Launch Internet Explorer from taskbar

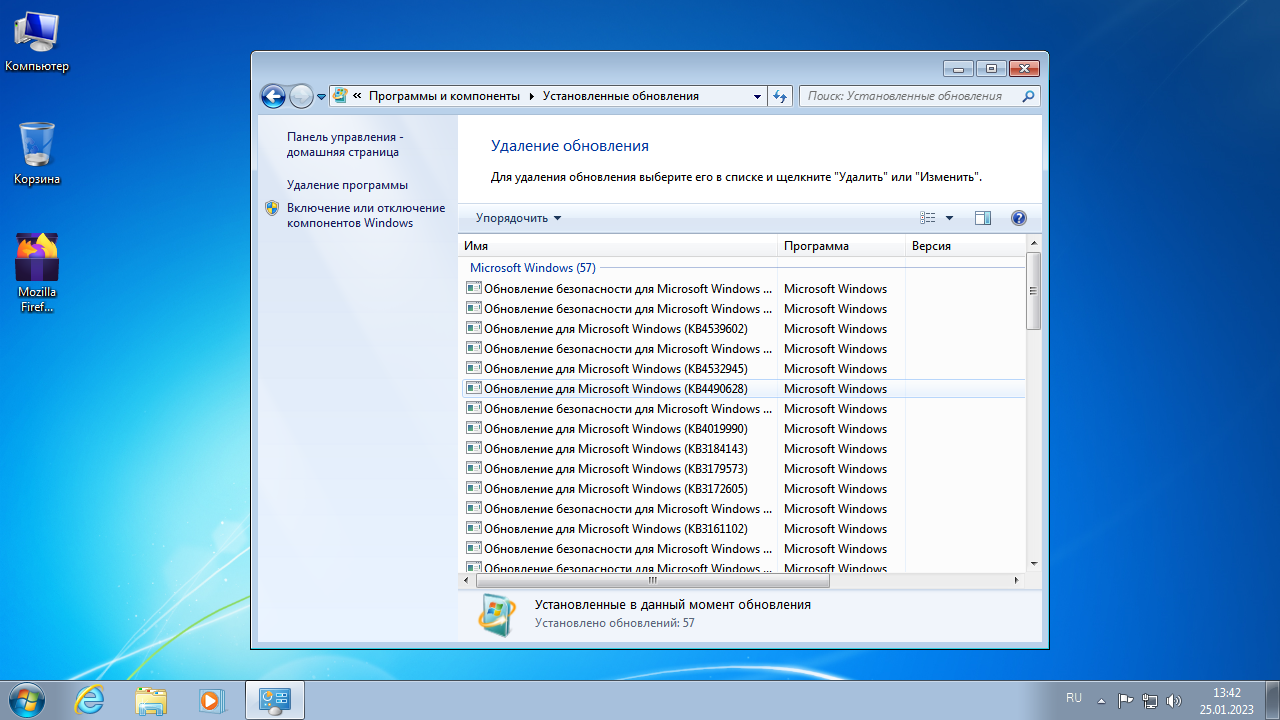[90, 700]
